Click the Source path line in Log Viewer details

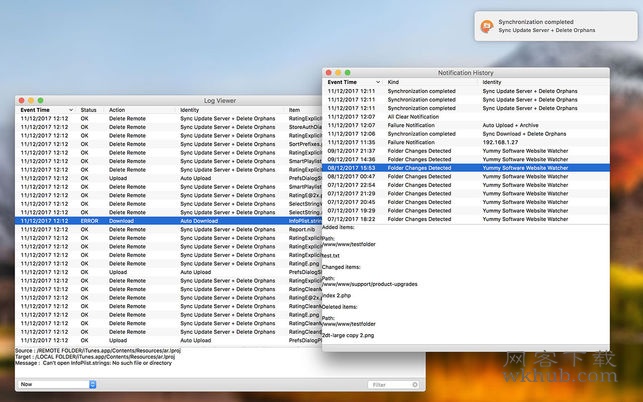click(98, 351)
